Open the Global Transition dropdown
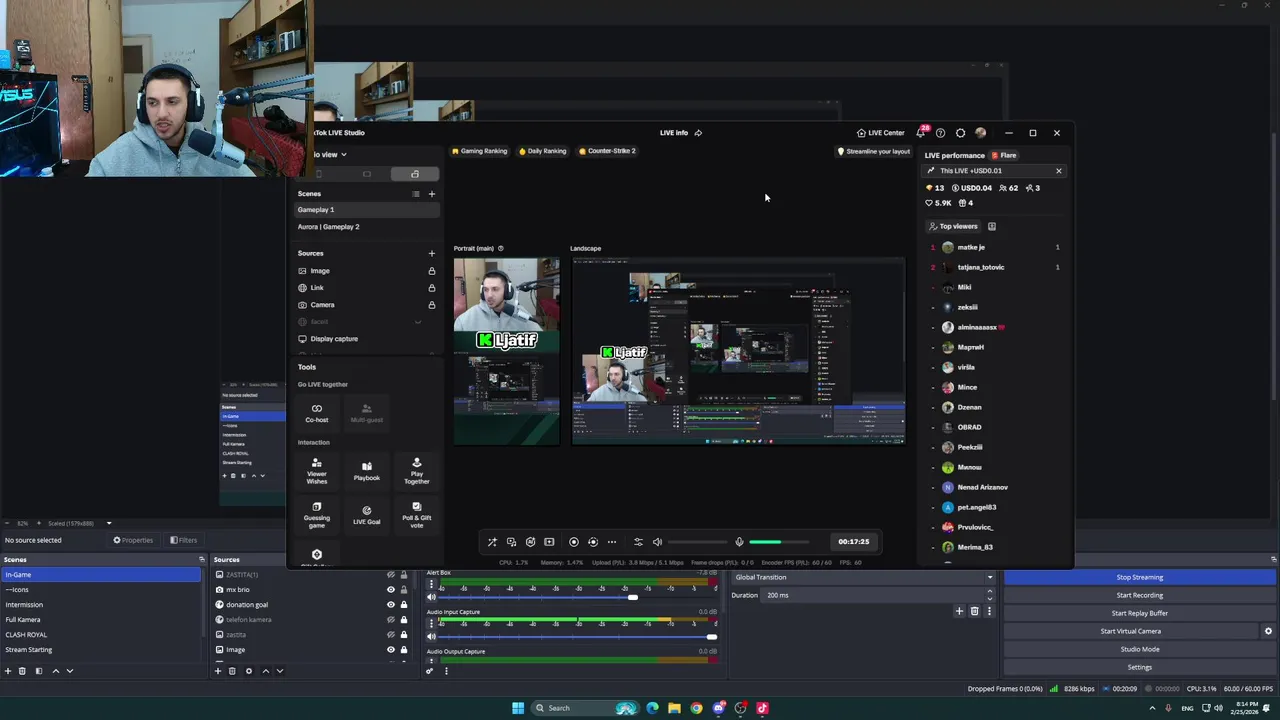 [864, 577]
